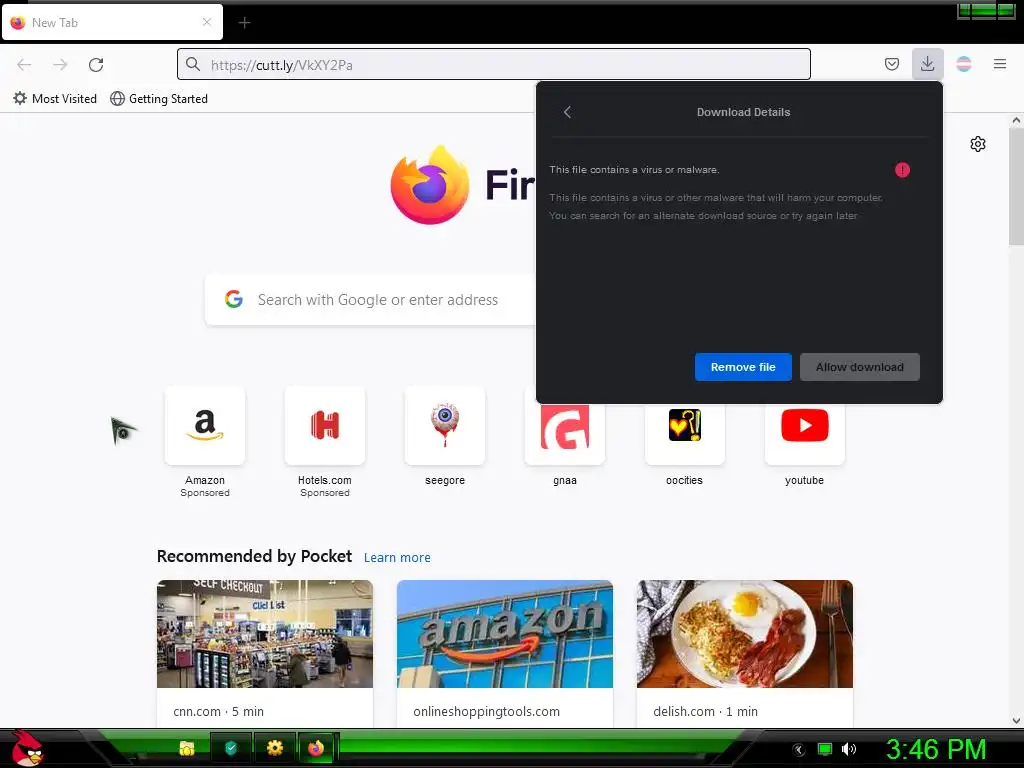
Task: Click Search with Google or enter address box
Action: [x=371, y=300]
